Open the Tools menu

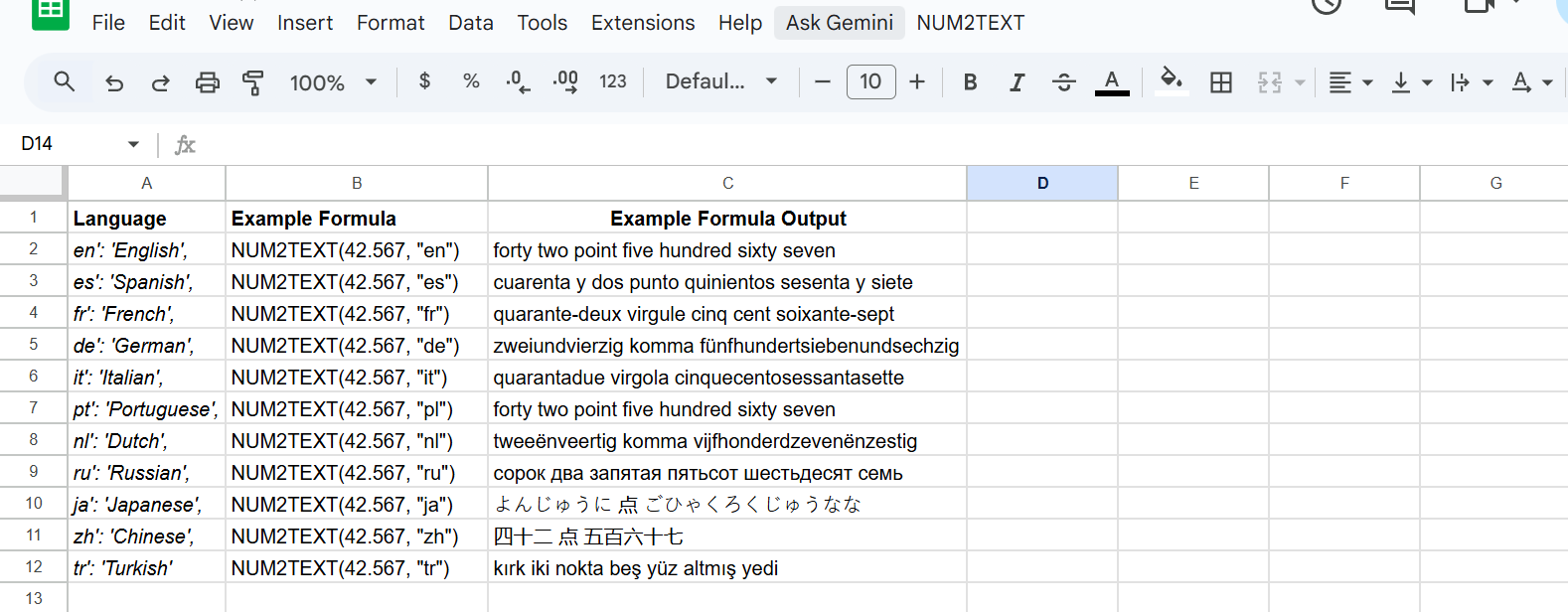tap(542, 22)
